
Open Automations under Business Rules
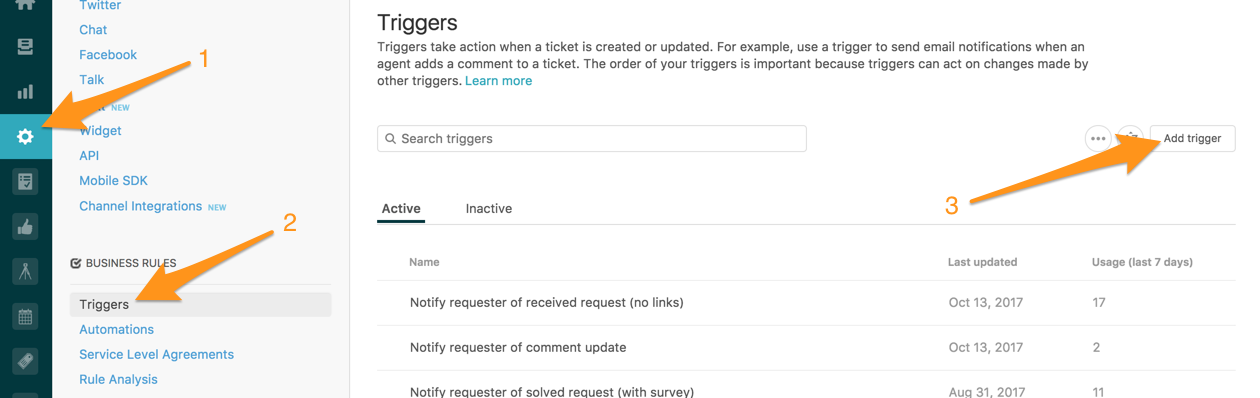point(117,329)
